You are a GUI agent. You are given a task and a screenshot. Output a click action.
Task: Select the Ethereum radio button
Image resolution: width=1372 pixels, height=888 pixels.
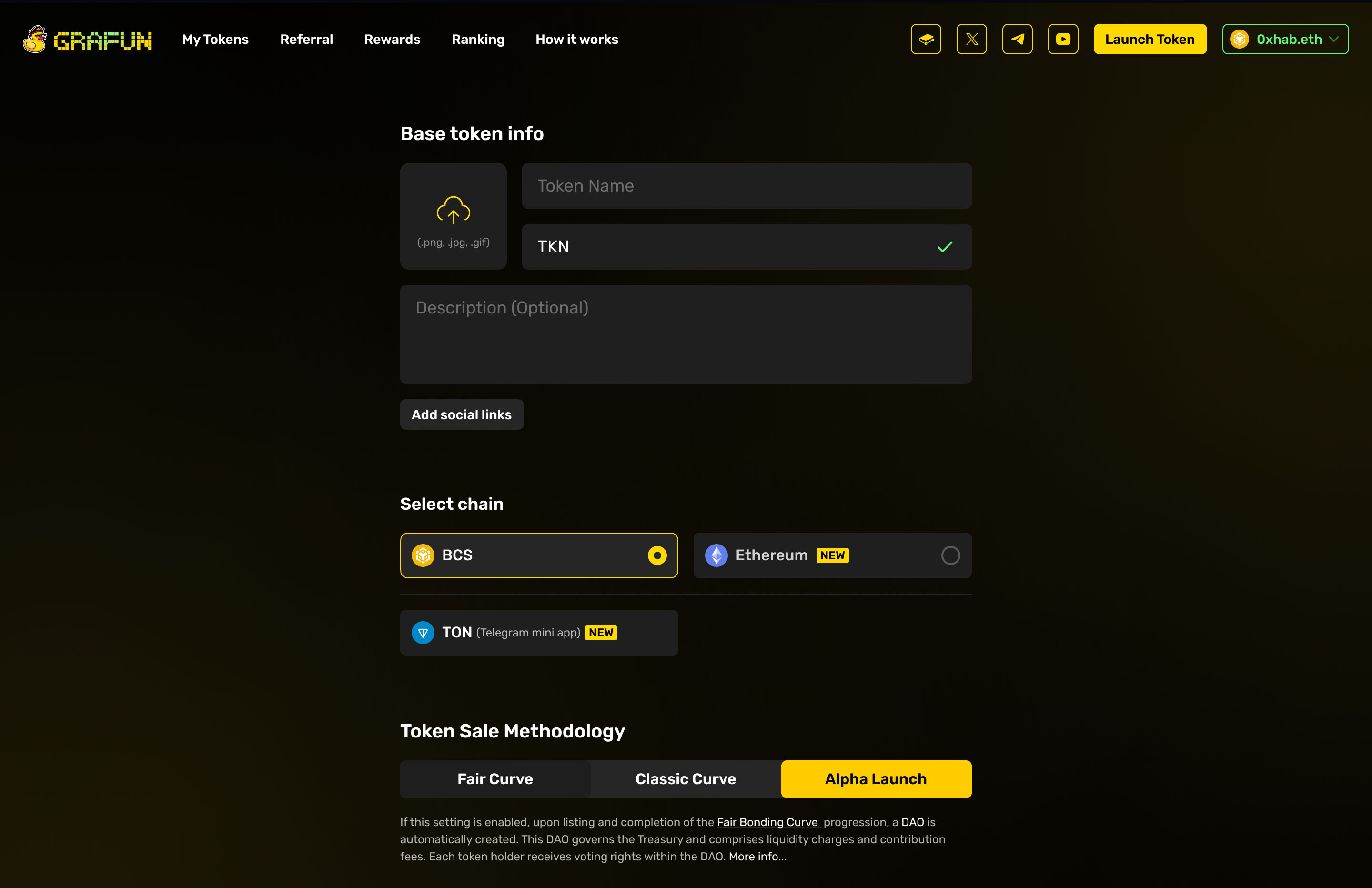[x=950, y=555]
